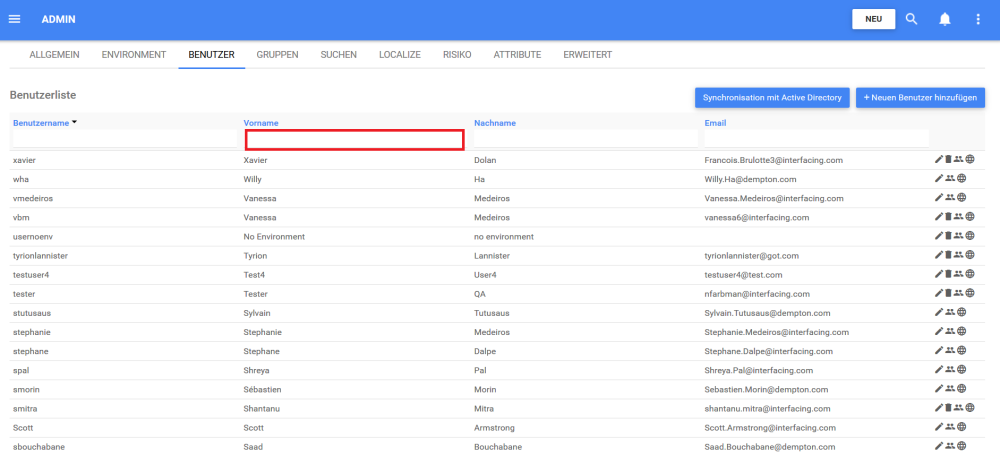Image resolution: width=1000 pixels, height=455 pixels.
Task: Open globe environments icon for xavier
Action: 970,160
